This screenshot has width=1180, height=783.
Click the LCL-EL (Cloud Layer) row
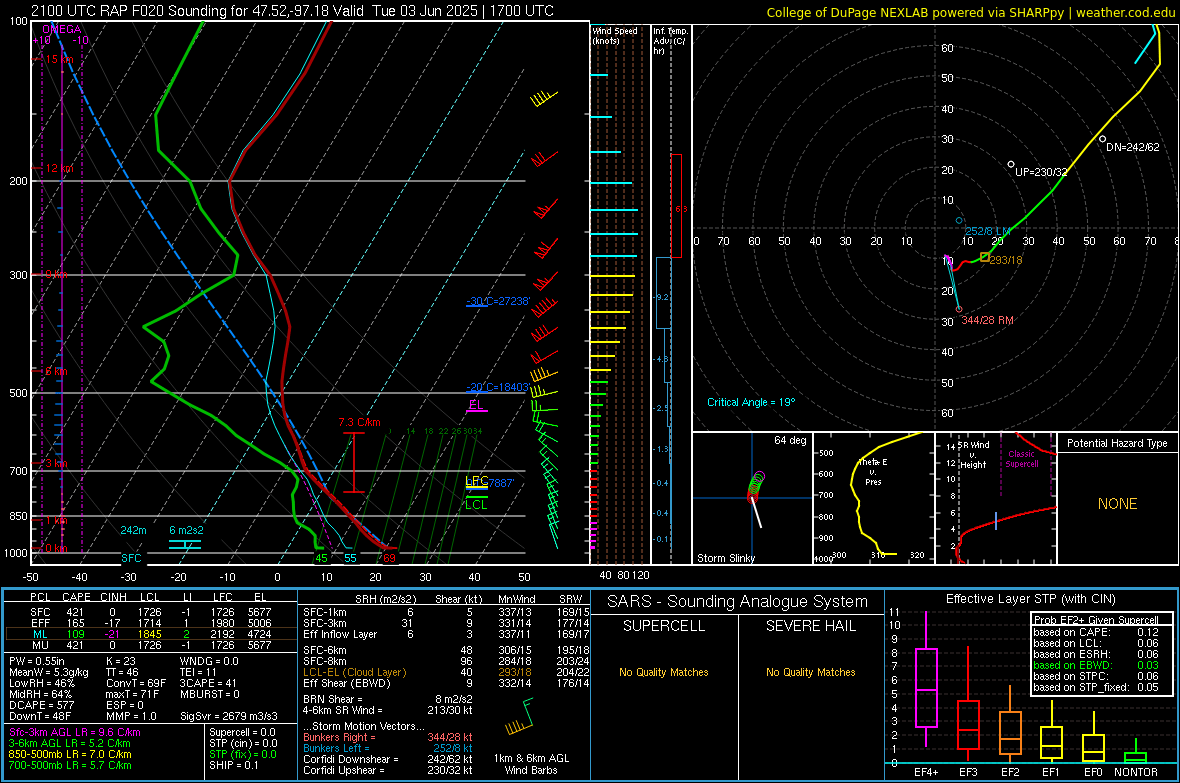click(446, 672)
